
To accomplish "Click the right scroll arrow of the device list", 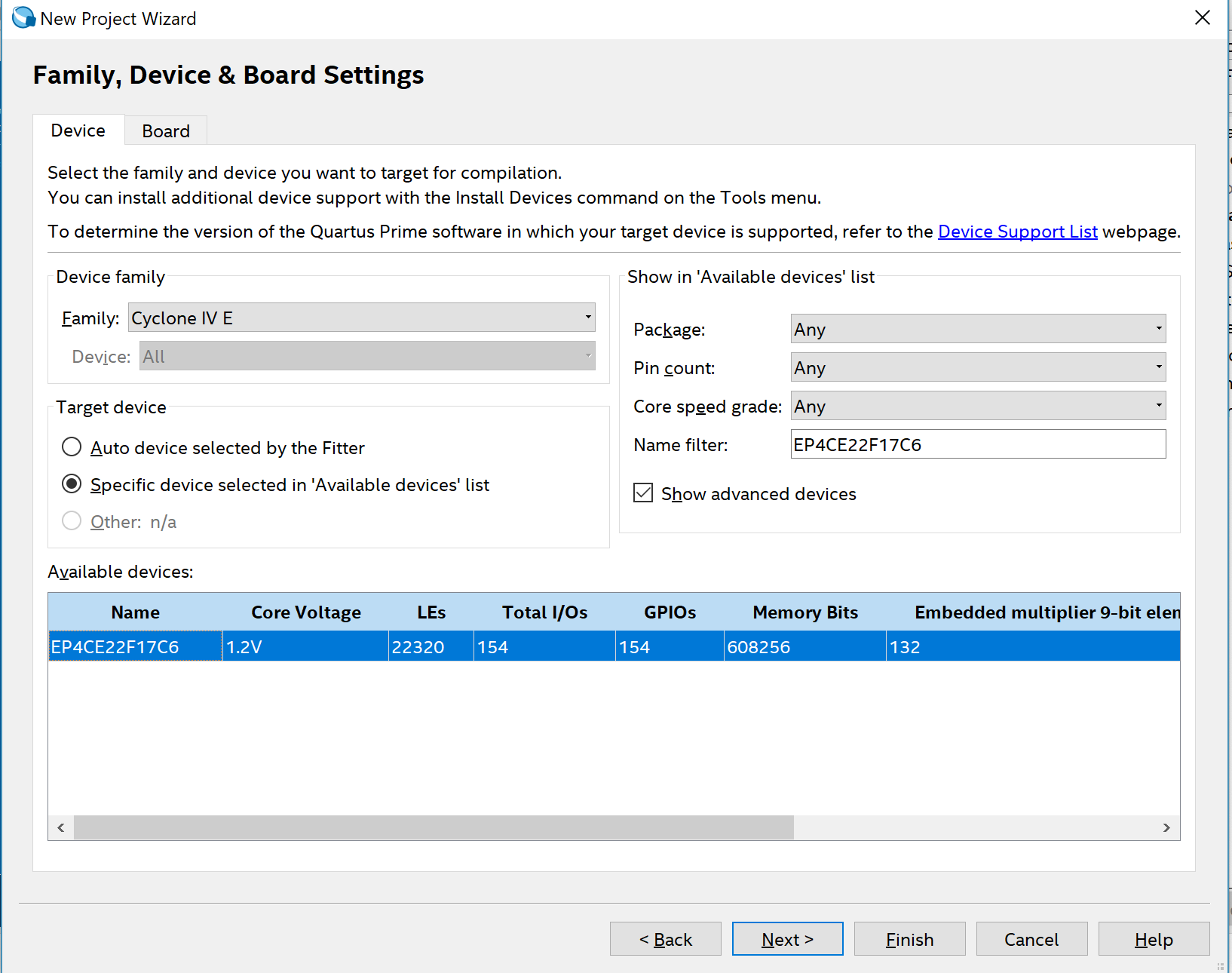I will pos(1166,827).
